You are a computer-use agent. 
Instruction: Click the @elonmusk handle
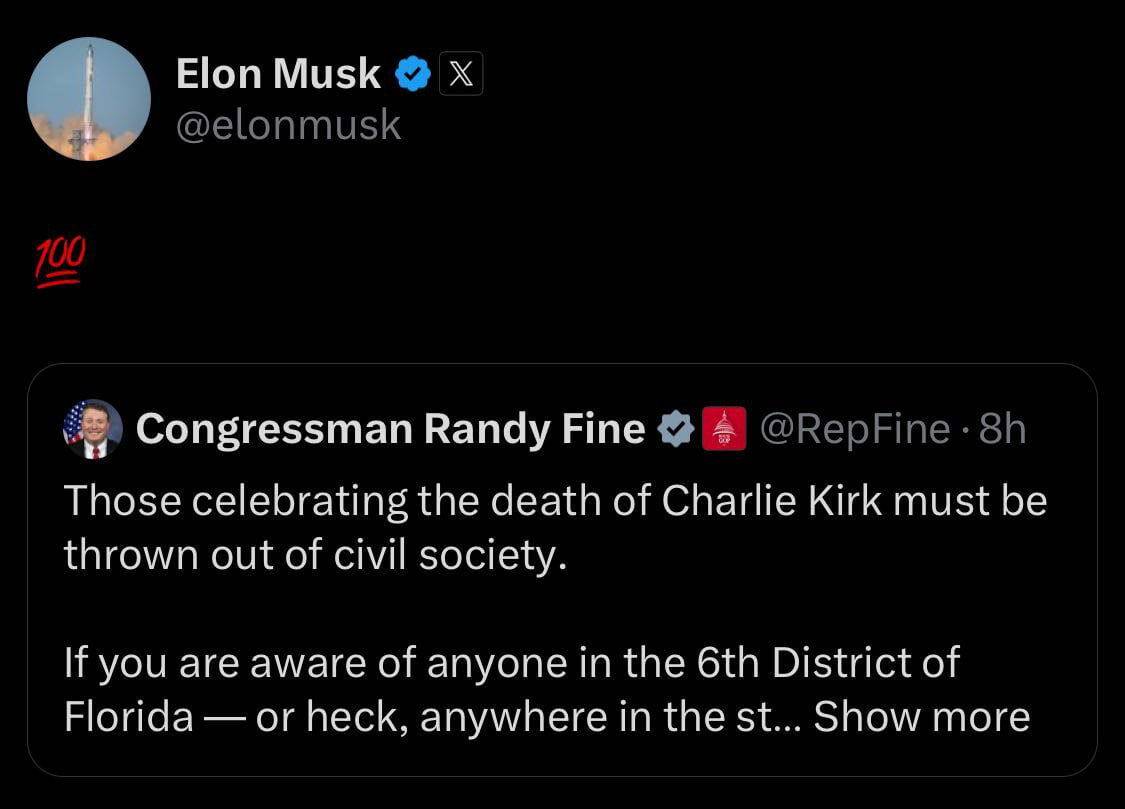tap(288, 125)
